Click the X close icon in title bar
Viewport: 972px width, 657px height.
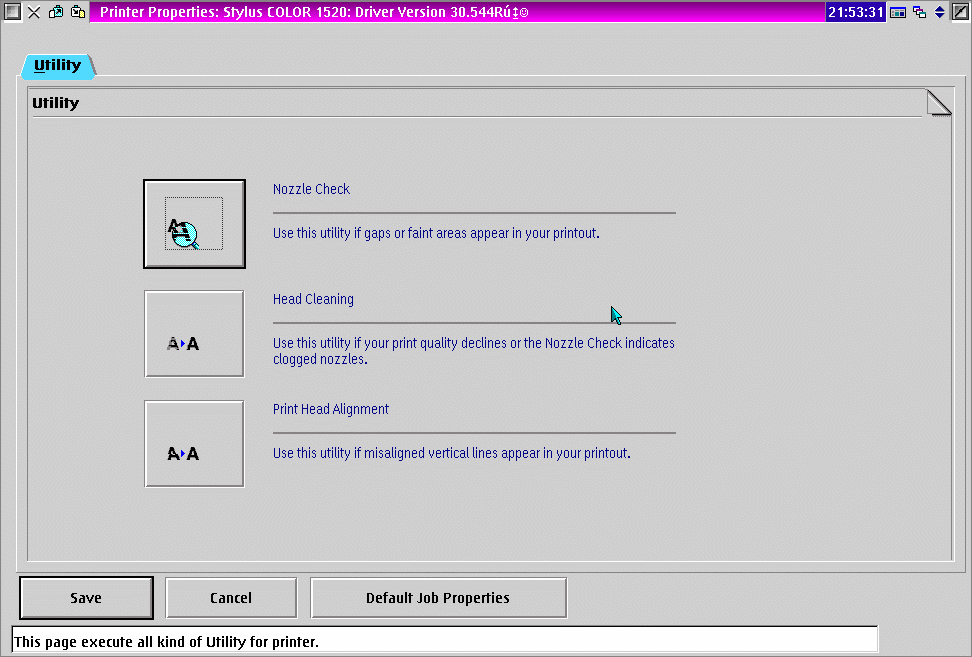point(34,12)
